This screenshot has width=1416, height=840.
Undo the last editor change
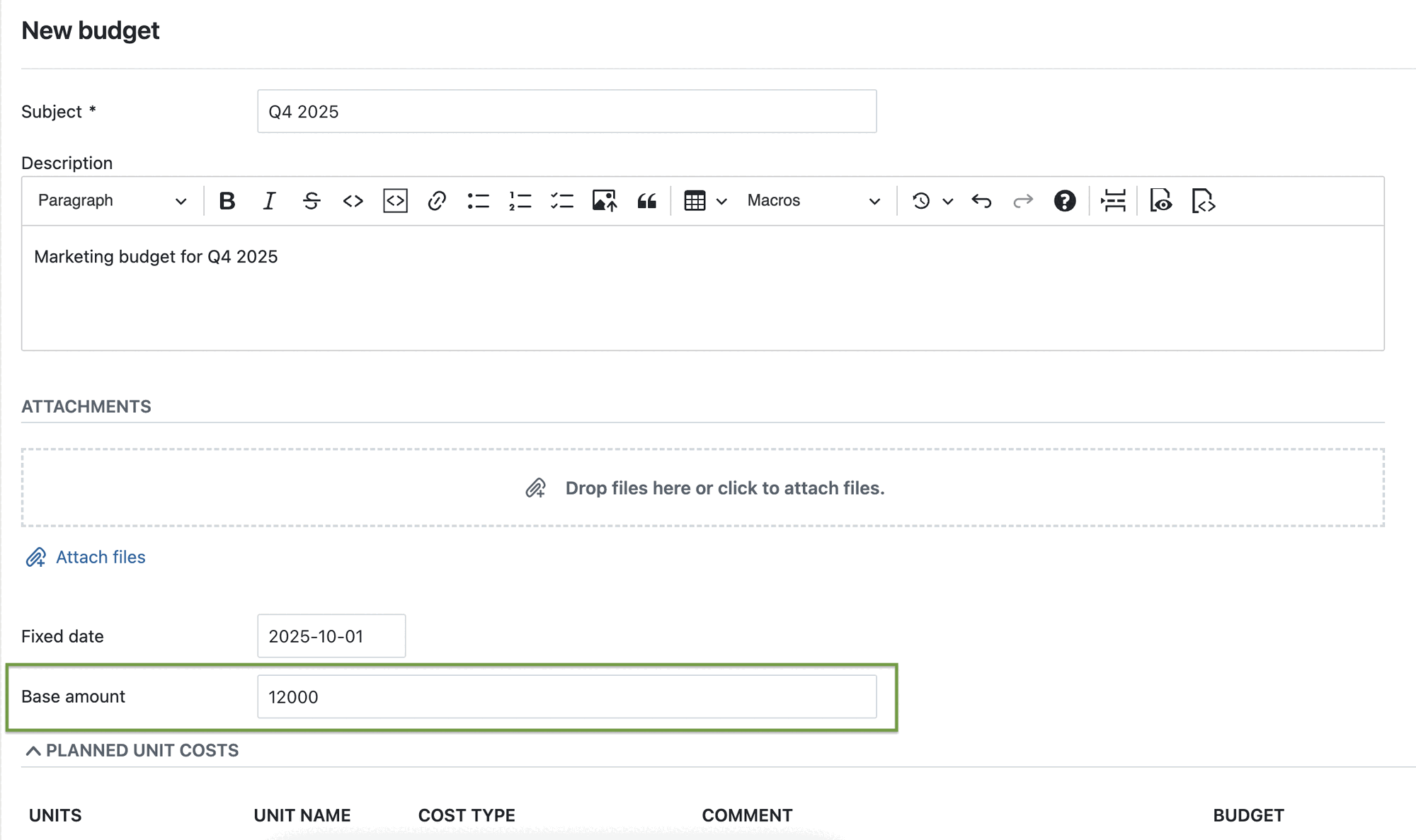coord(982,200)
